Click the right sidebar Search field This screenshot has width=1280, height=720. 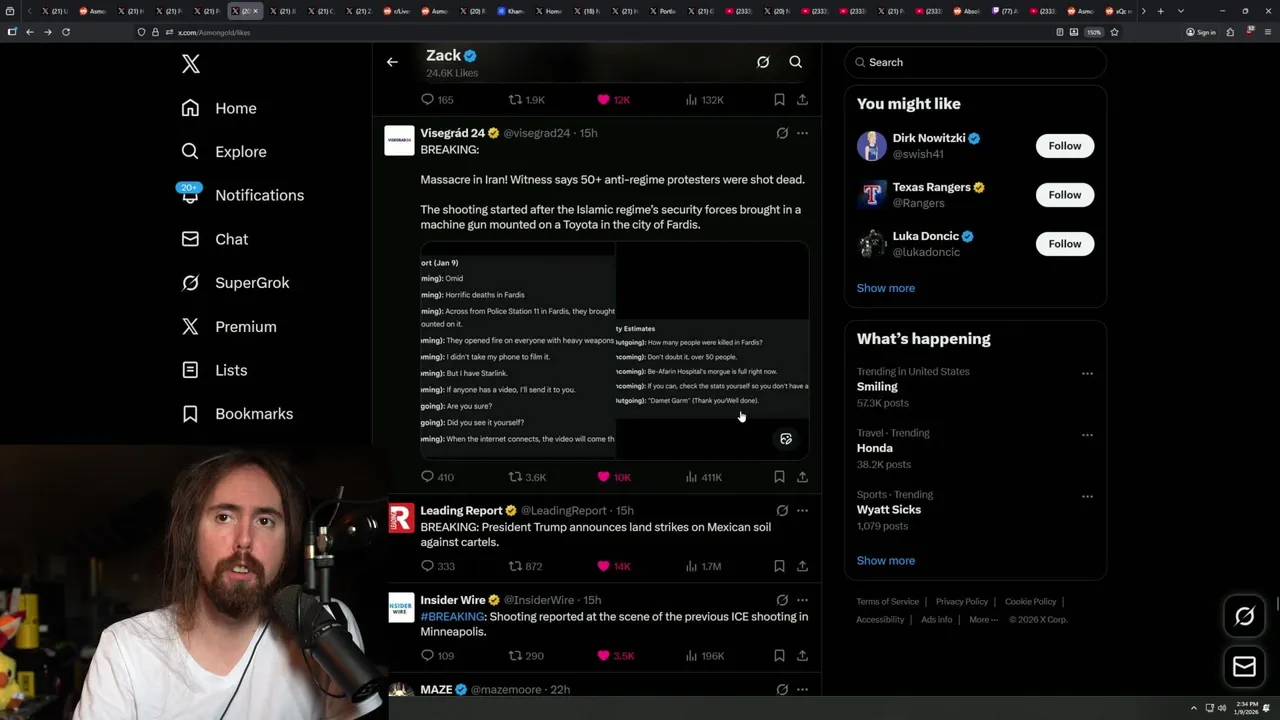point(975,62)
